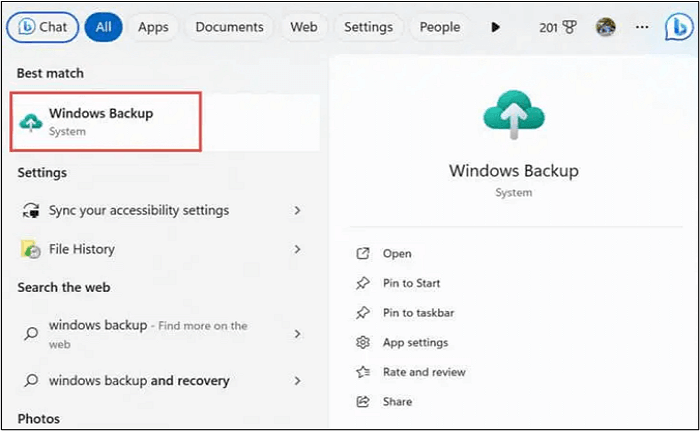
Task: Click the Open icon with arrow
Action: pos(363,254)
